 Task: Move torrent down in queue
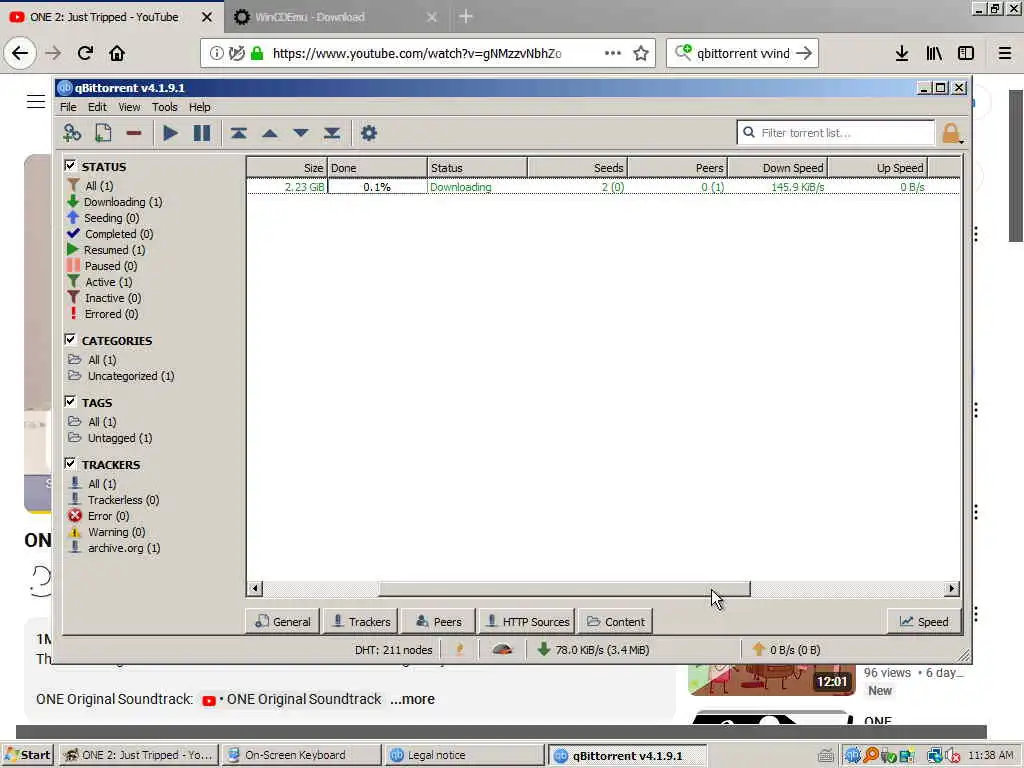[x=301, y=133]
